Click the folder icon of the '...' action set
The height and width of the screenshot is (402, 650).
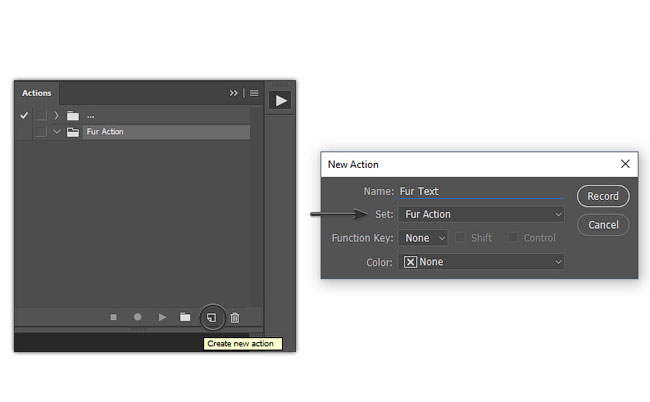coord(73,116)
